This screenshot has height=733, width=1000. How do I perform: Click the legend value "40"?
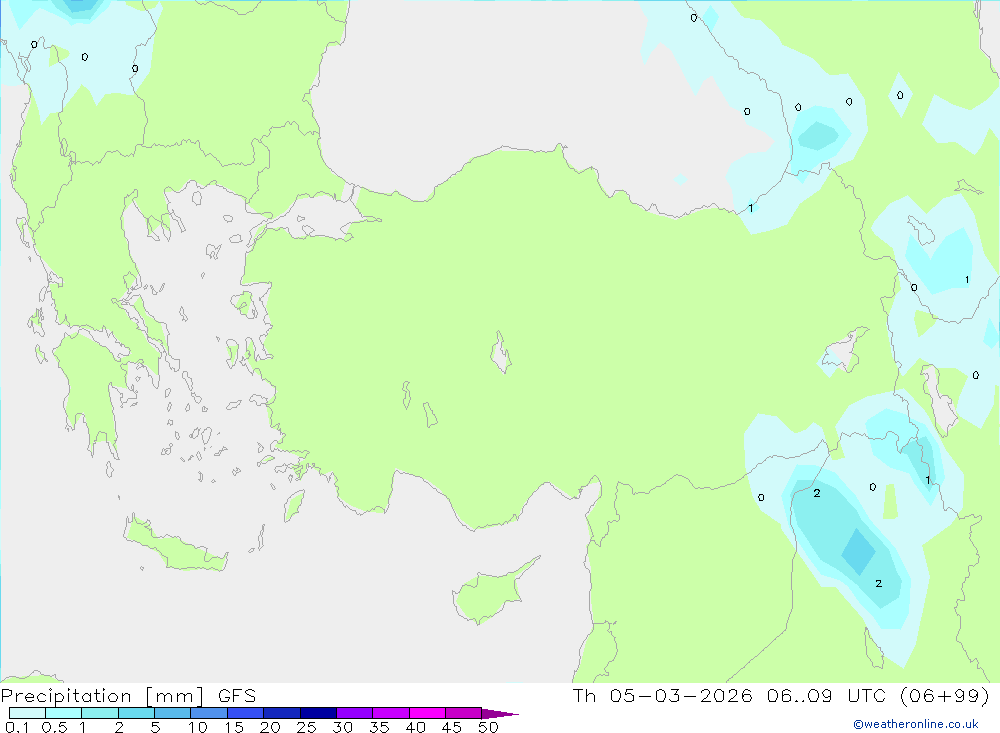(416, 727)
